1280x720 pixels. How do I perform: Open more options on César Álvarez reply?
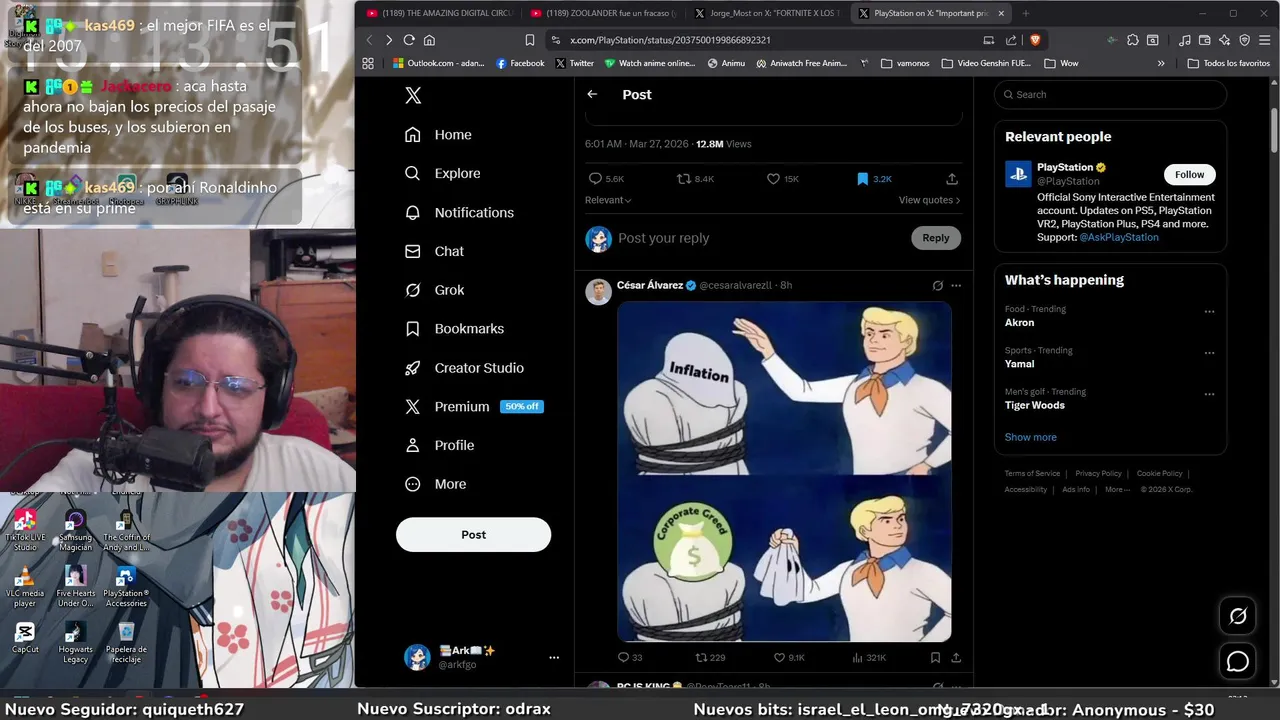coord(956,286)
